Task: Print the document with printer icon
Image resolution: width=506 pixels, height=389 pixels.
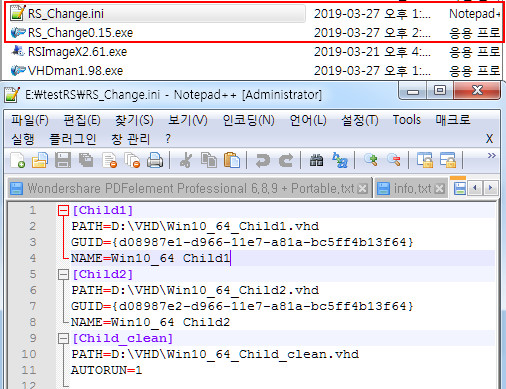Action: pyautogui.click(x=155, y=160)
